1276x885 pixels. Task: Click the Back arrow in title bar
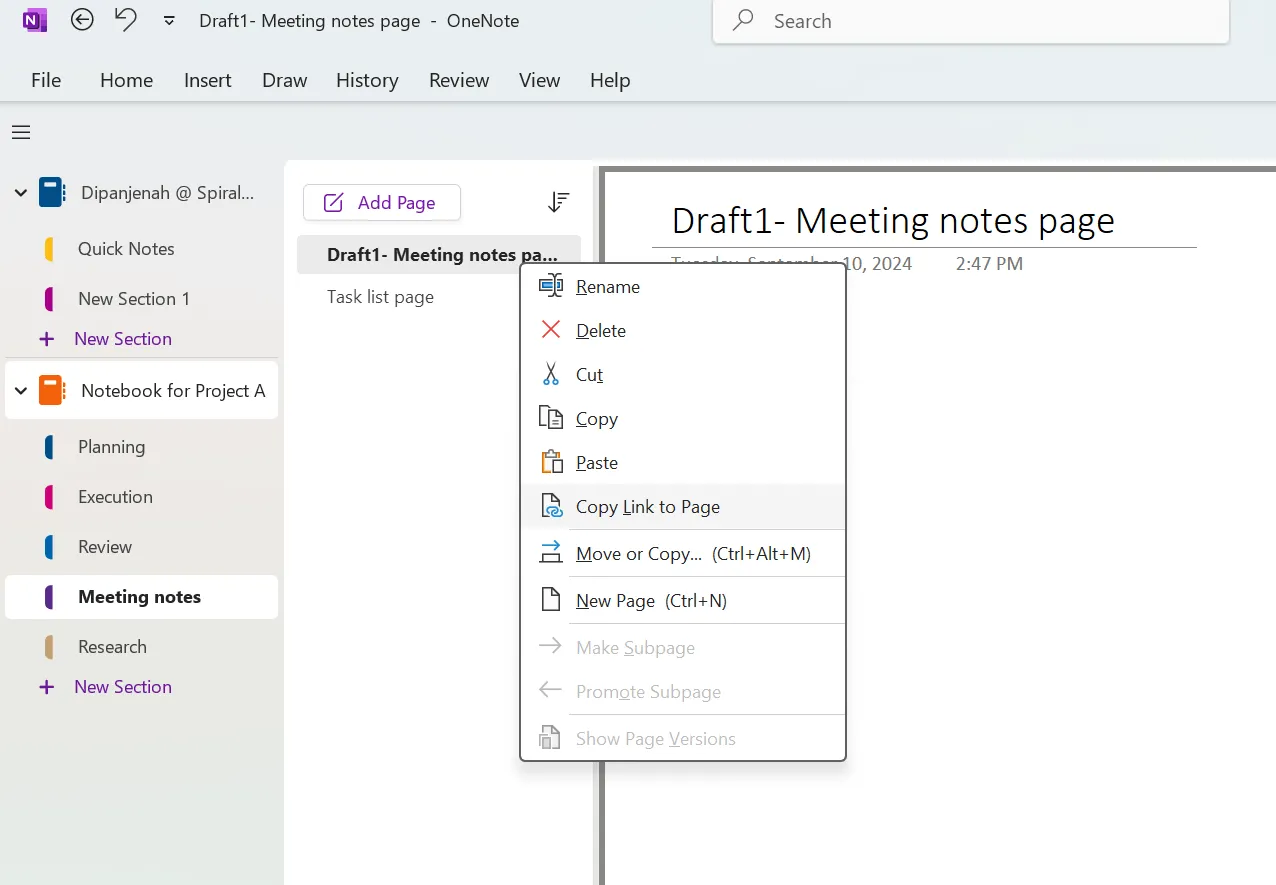[x=82, y=19]
